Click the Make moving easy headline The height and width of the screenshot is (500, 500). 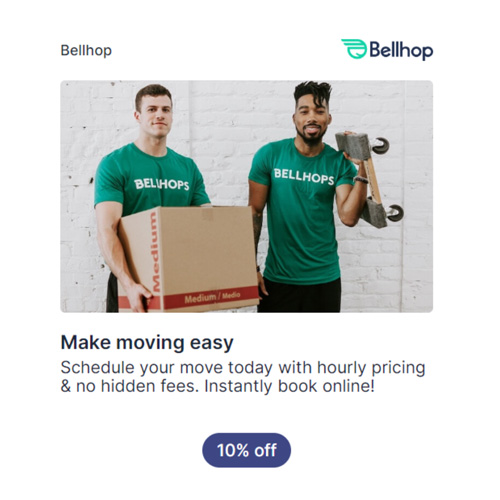[147, 342]
